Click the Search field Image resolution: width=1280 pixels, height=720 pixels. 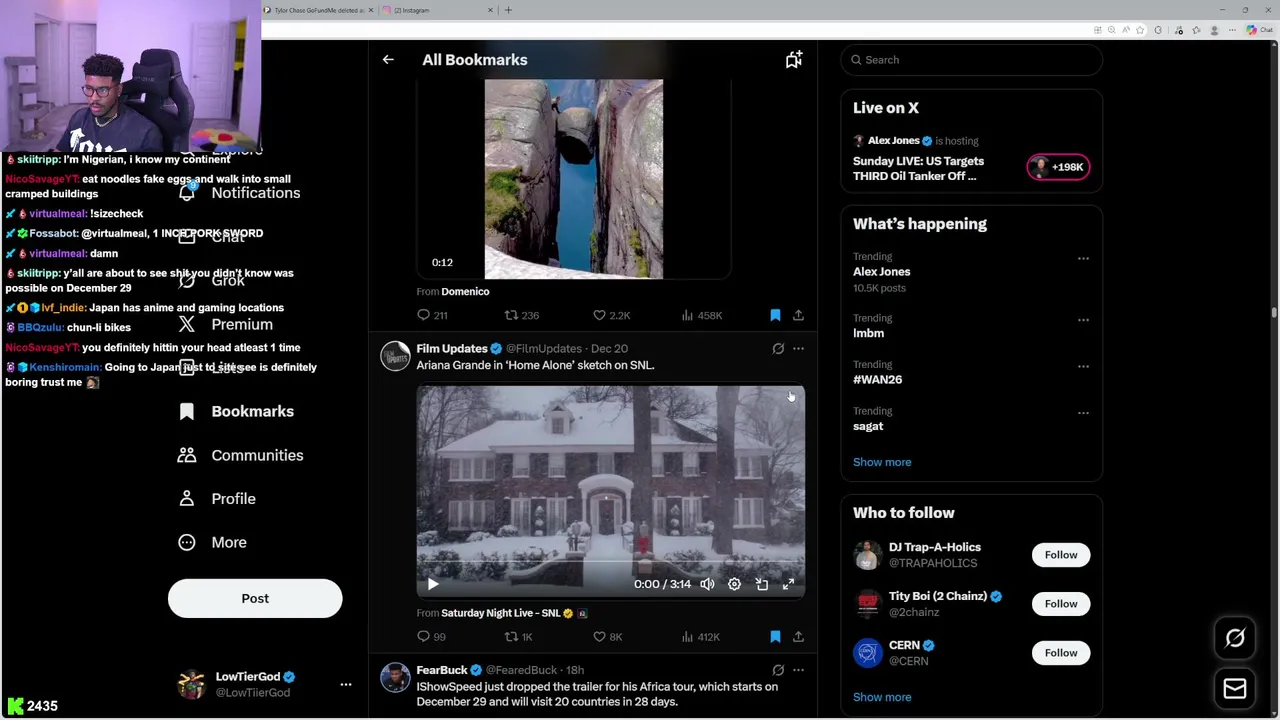[x=971, y=60]
